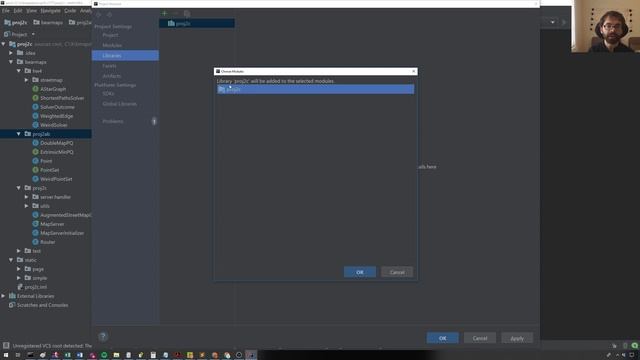Click the forward arrow in Project Structure

[109, 14]
